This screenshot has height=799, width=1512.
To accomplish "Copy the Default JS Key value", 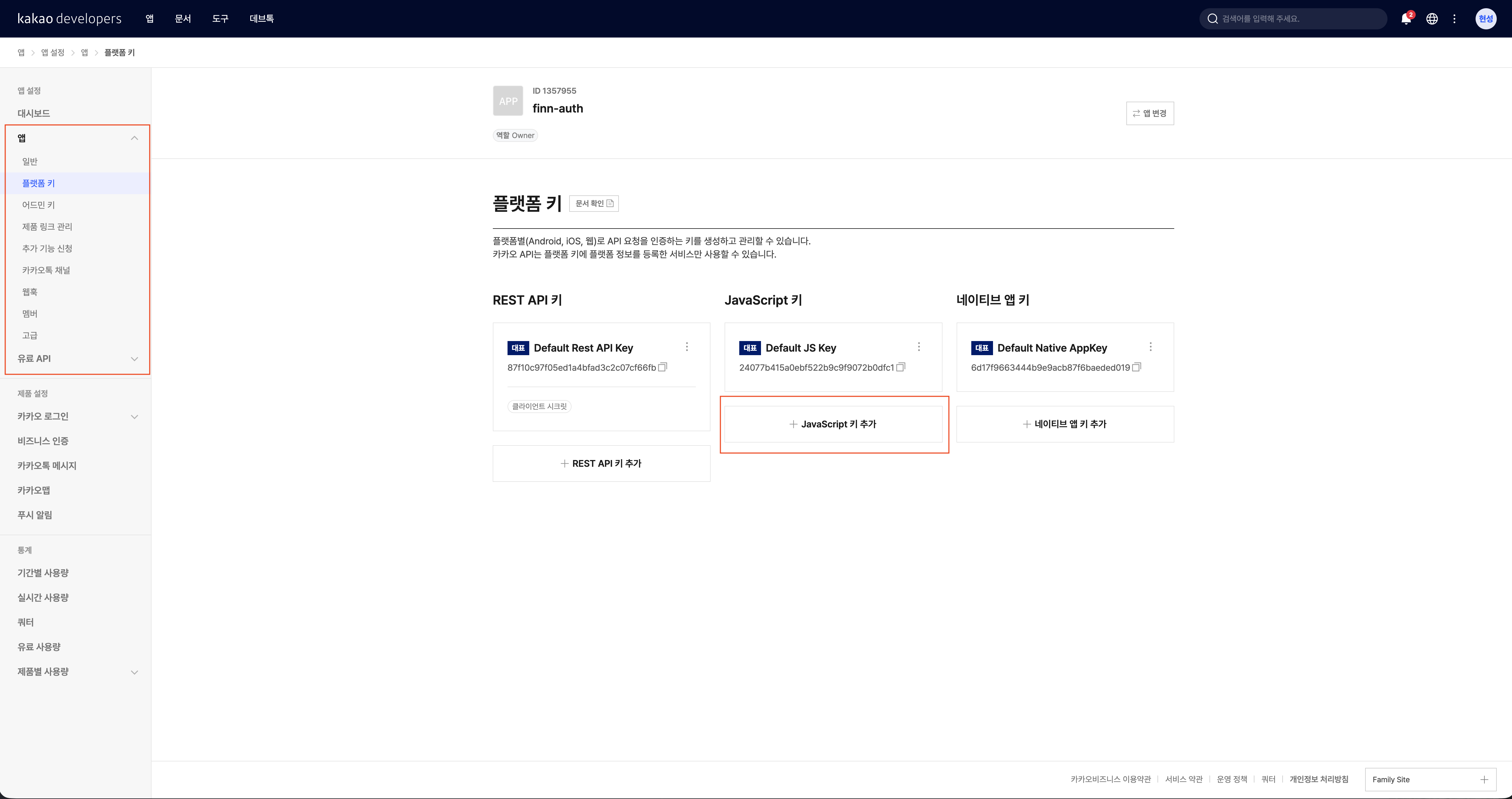I will (x=901, y=367).
